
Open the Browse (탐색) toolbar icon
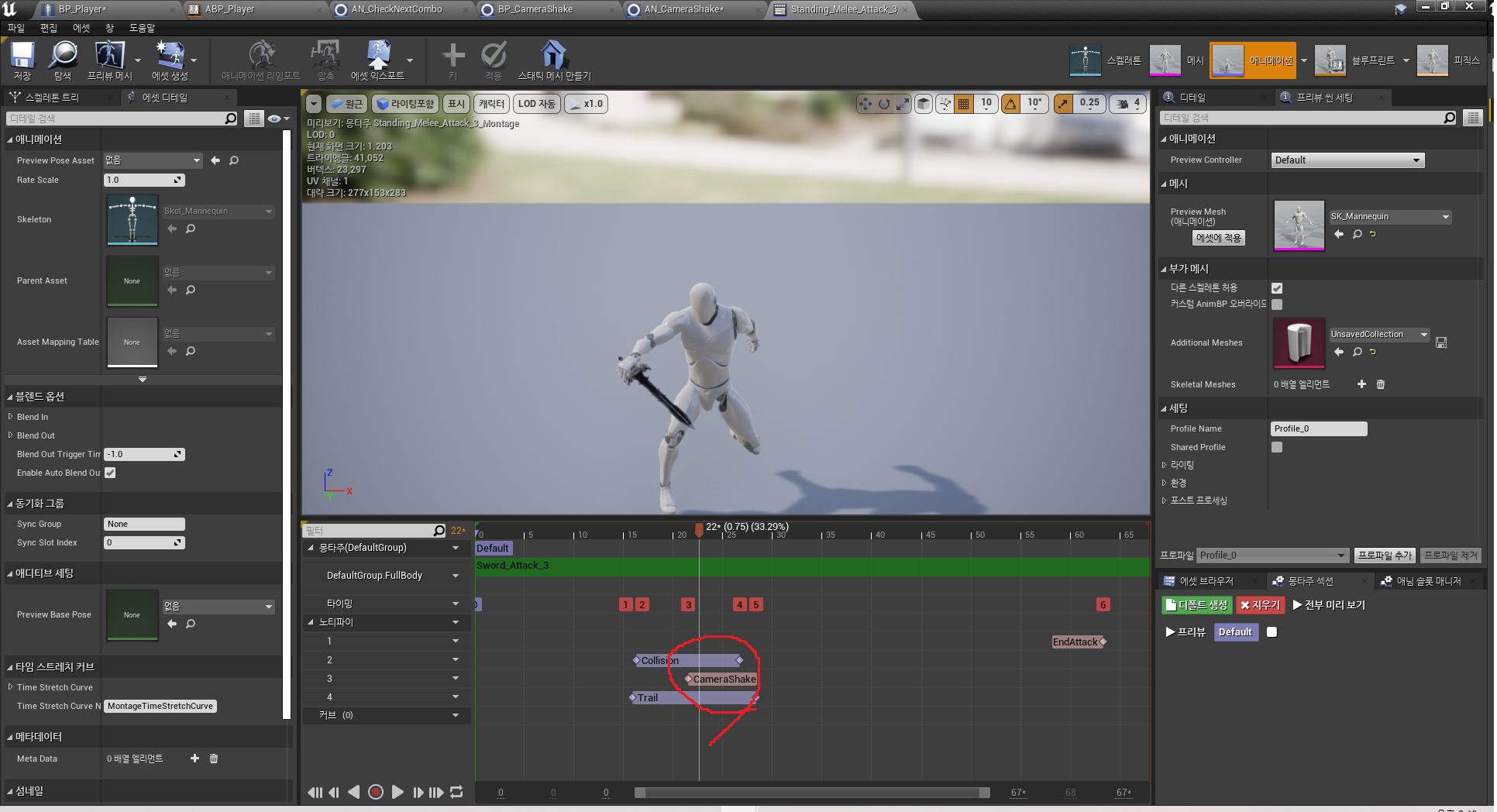point(63,60)
